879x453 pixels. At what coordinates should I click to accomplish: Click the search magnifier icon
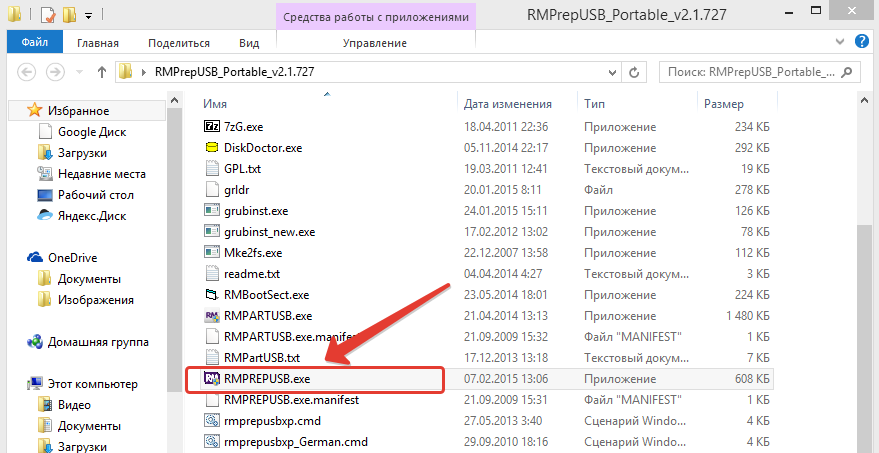(x=848, y=72)
